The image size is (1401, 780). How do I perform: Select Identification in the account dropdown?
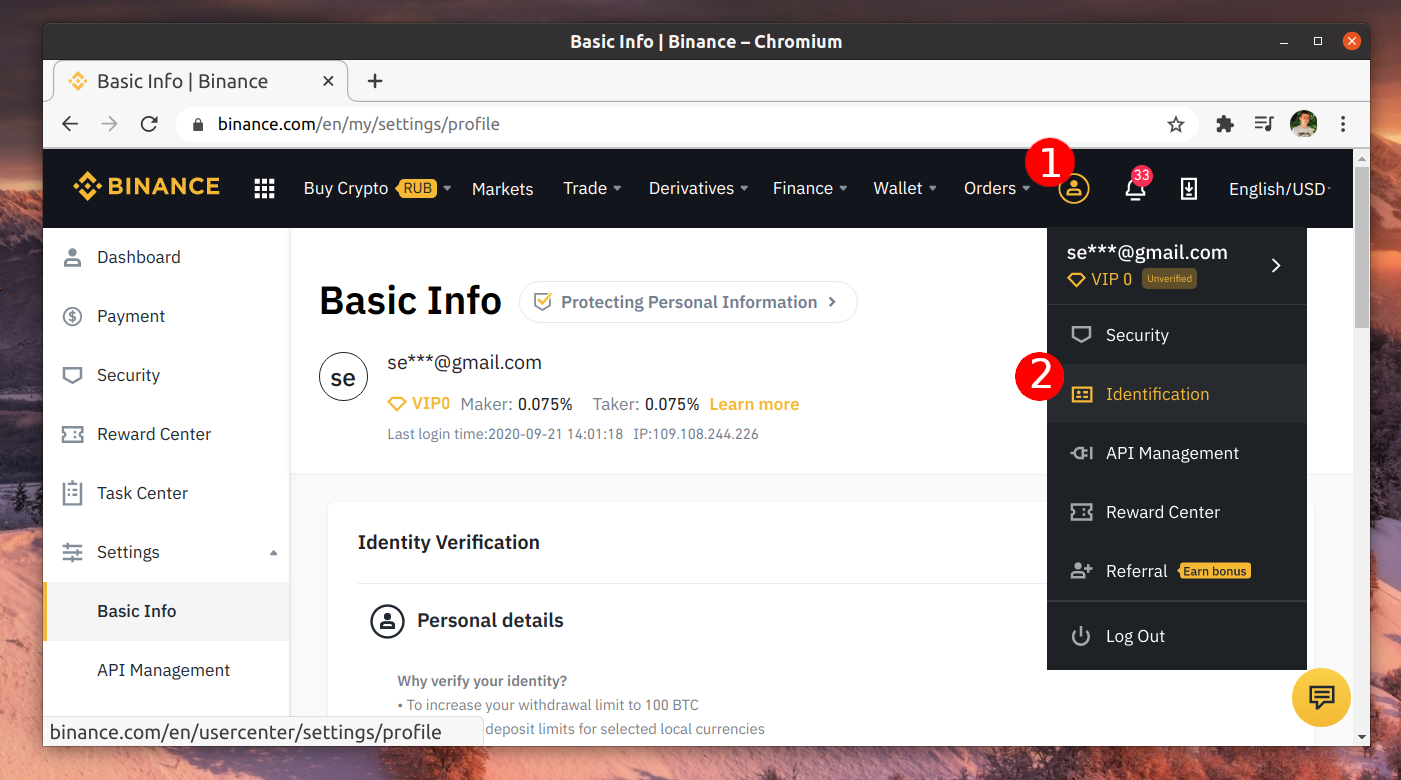1177,394
